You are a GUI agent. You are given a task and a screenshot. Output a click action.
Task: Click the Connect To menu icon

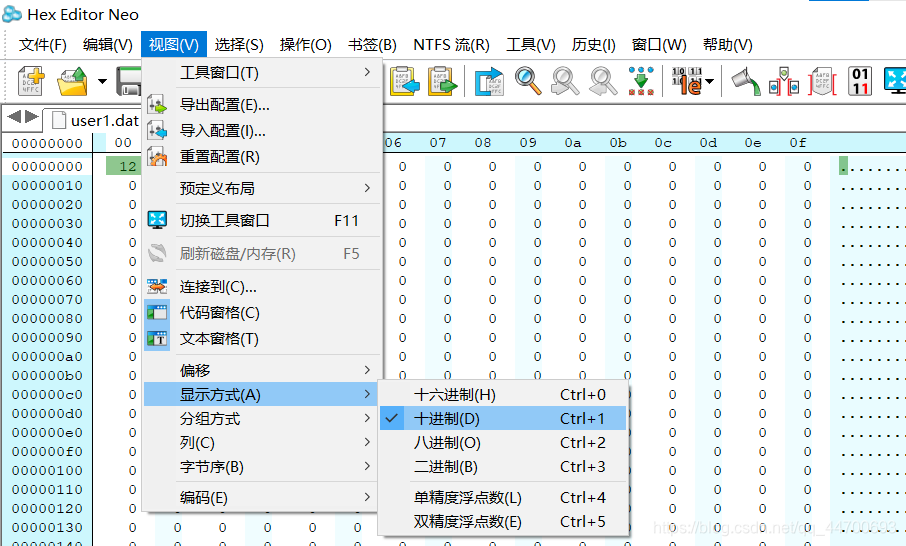157,287
